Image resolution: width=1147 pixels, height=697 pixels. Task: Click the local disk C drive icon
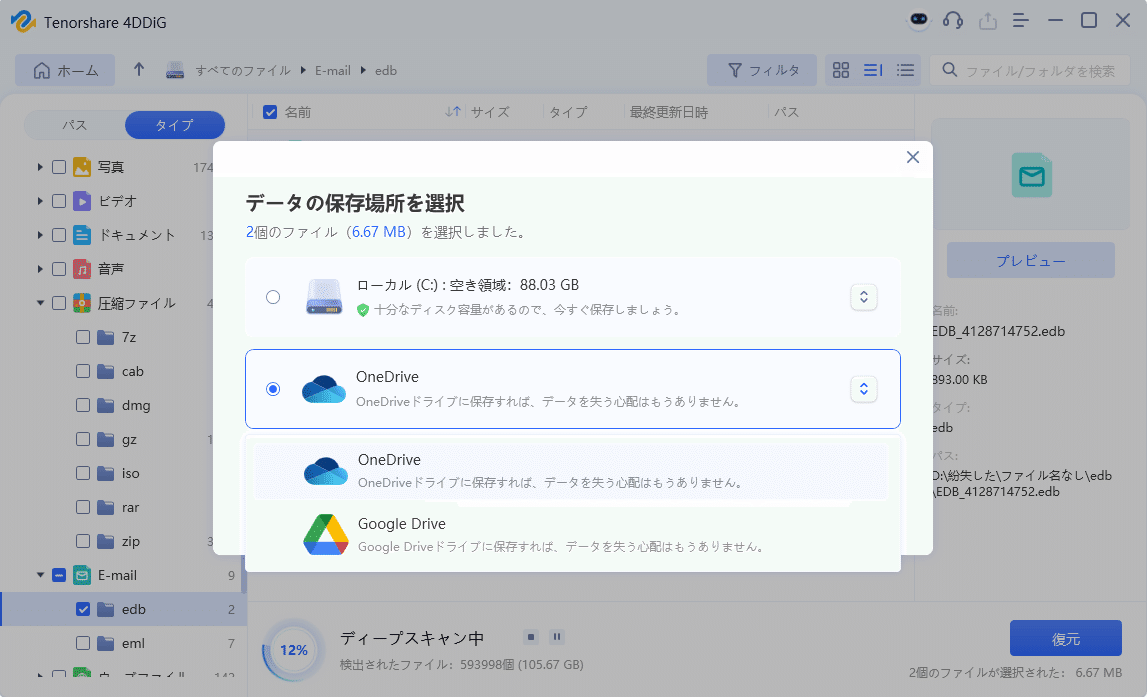(324, 296)
